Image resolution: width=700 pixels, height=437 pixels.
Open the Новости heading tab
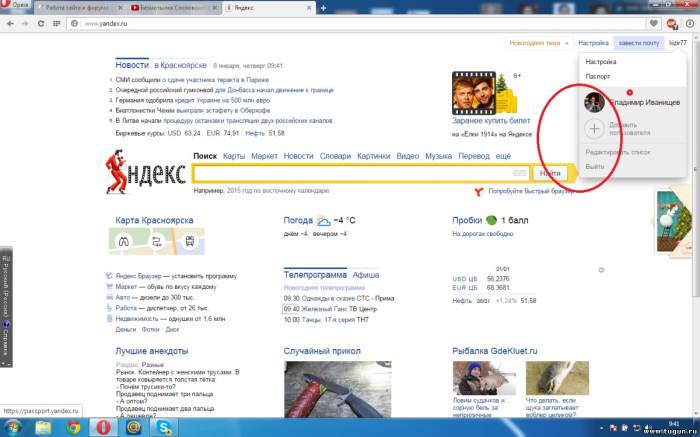click(132, 65)
